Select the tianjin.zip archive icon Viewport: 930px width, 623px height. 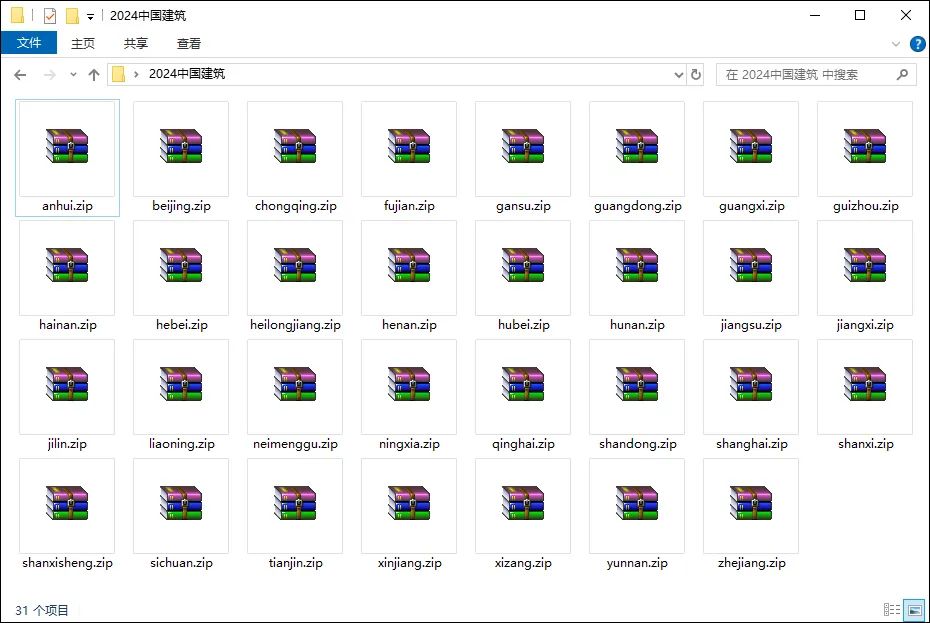(x=295, y=503)
